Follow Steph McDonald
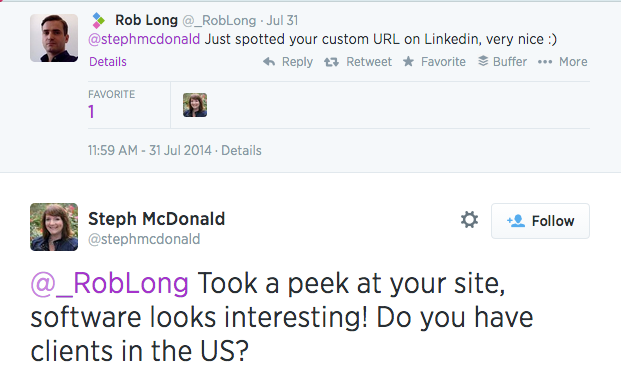The height and width of the screenshot is (373, 621). [540, 221]
